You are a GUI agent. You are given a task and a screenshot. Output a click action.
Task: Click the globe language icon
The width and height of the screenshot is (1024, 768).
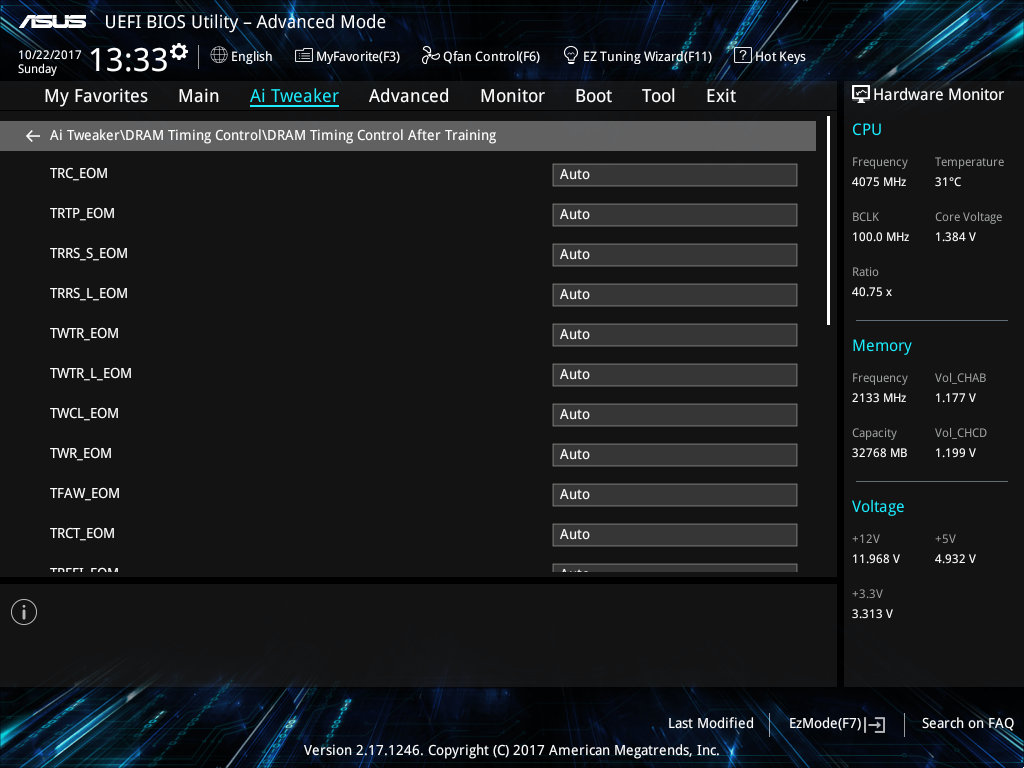[219, 56]
